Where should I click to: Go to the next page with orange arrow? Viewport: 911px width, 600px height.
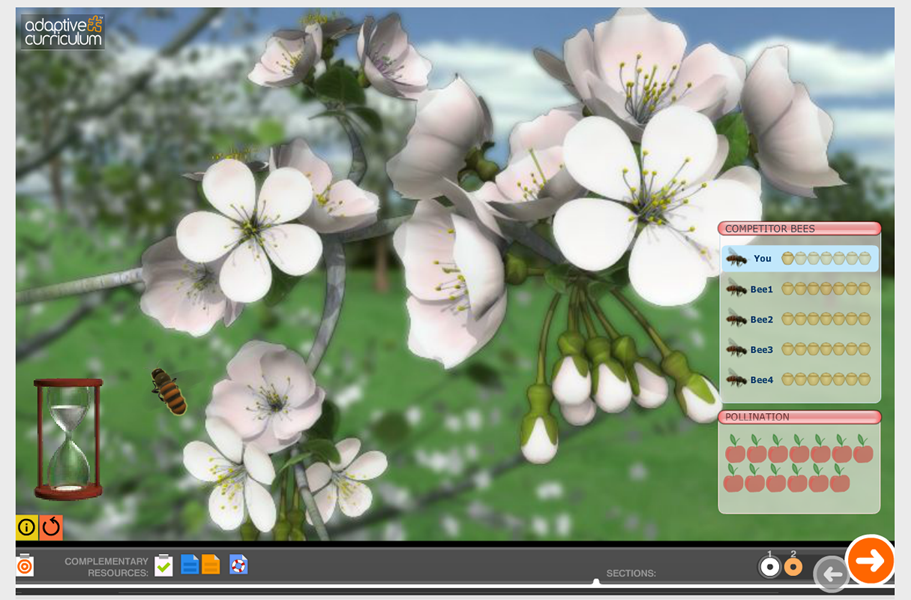tap(869, 561)
